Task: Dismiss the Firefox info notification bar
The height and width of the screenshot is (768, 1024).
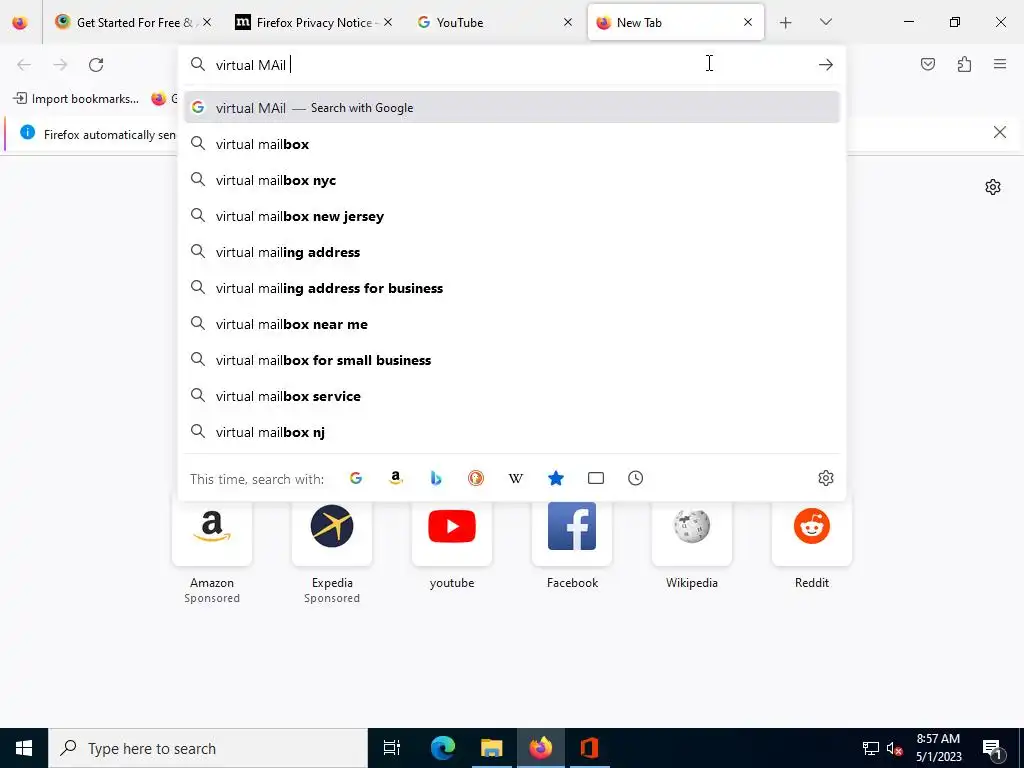Action: 999,133
